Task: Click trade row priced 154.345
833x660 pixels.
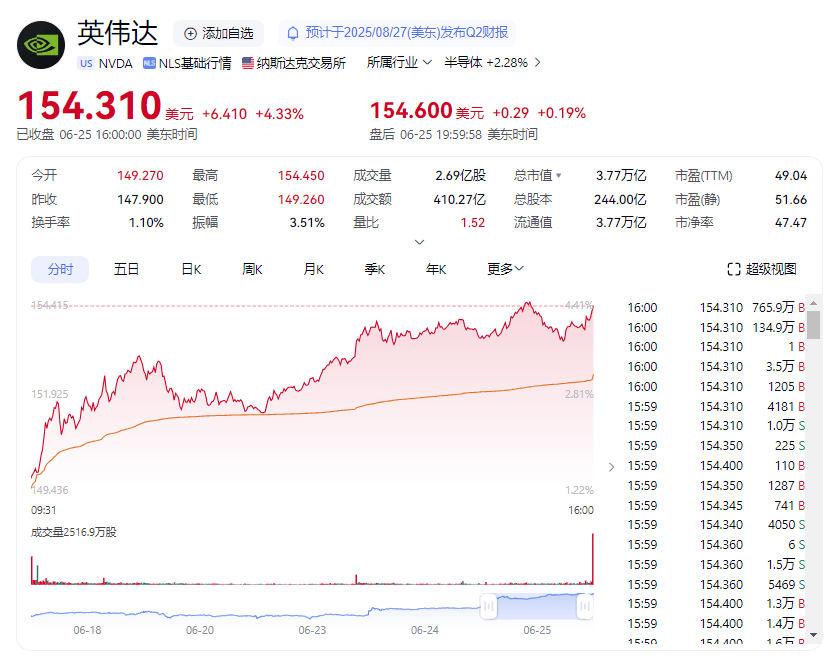Action: pos(716,505)
